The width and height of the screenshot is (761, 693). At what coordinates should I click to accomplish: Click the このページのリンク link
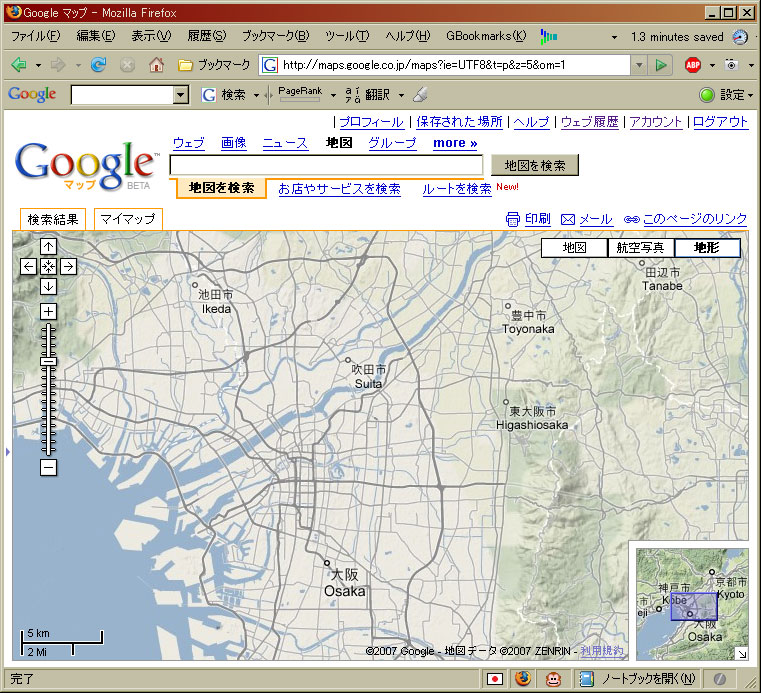pyautogui.click(x=695, y=219)
